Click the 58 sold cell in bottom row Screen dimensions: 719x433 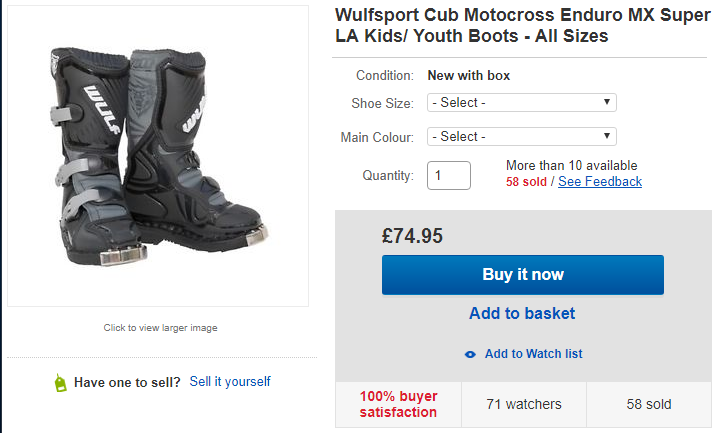648,404
